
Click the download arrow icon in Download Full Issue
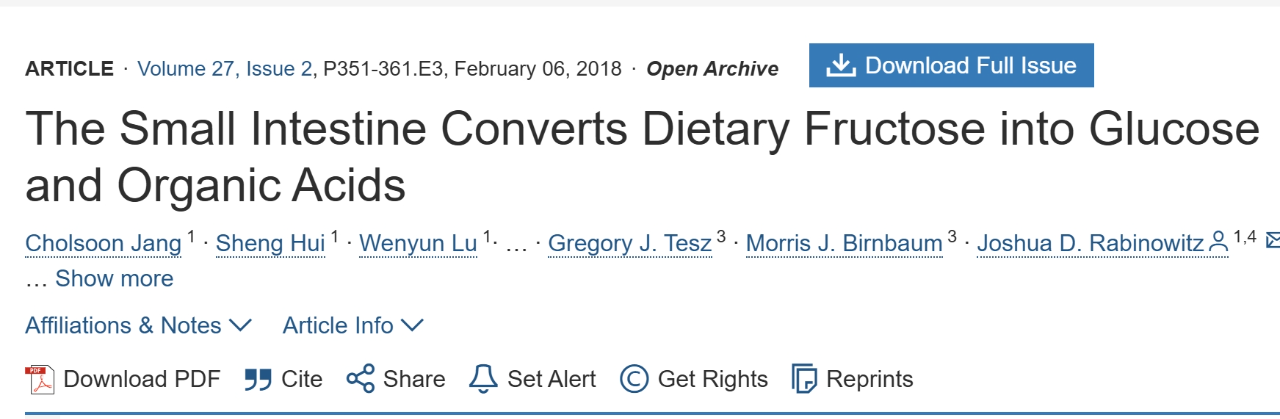(841, 66)
